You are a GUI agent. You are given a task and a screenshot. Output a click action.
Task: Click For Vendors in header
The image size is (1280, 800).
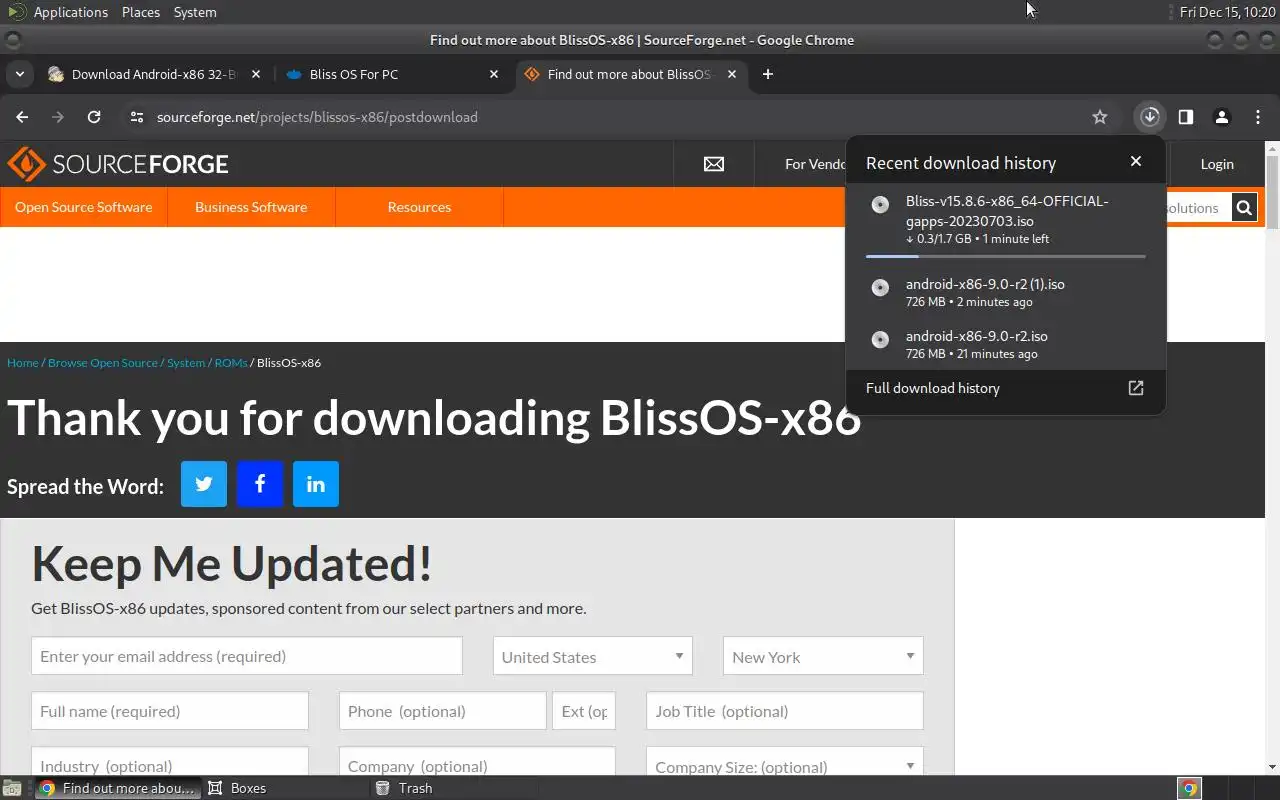tap(815, 164)
